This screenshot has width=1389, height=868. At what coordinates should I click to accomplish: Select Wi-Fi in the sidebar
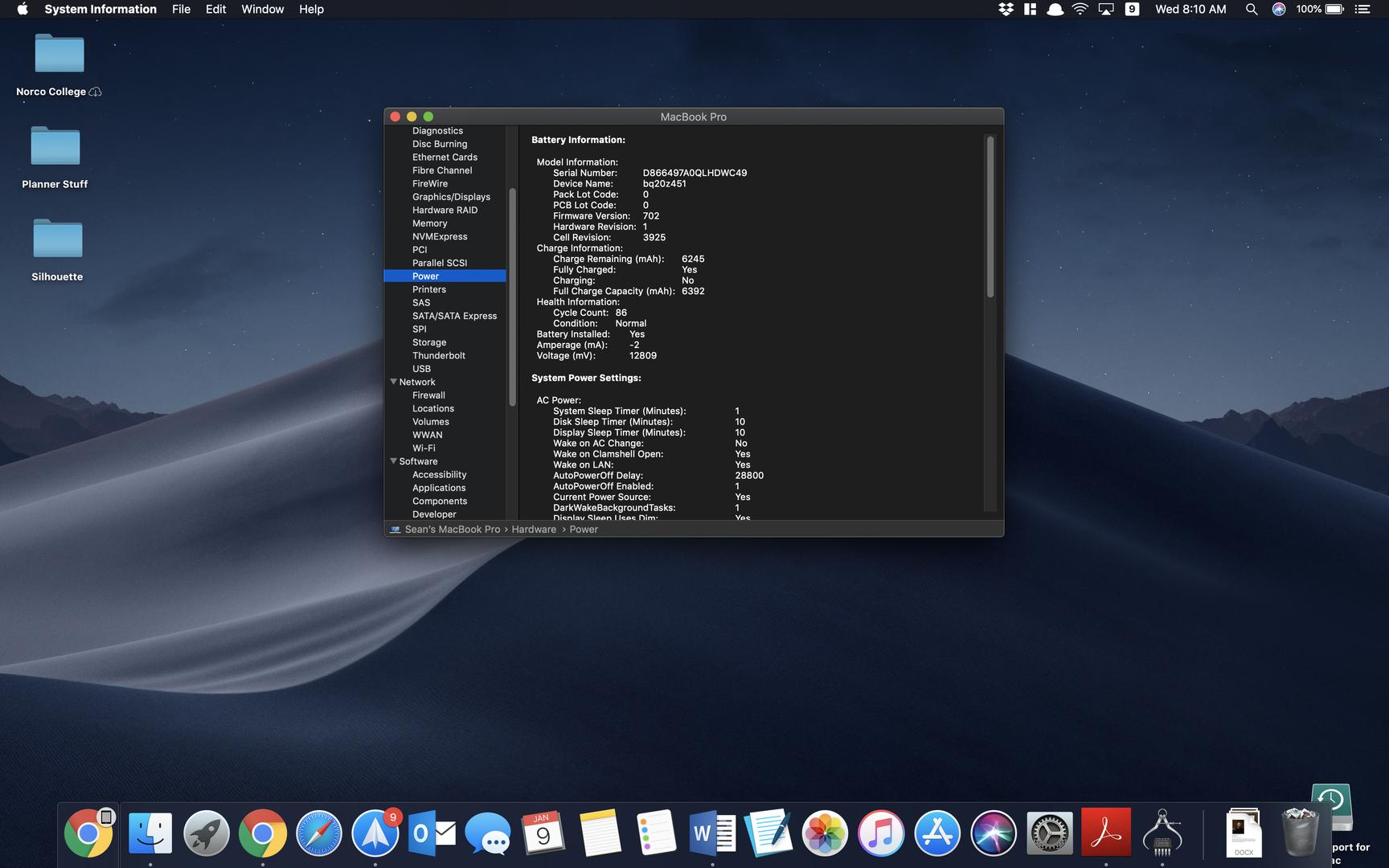(x=424, y=448)
